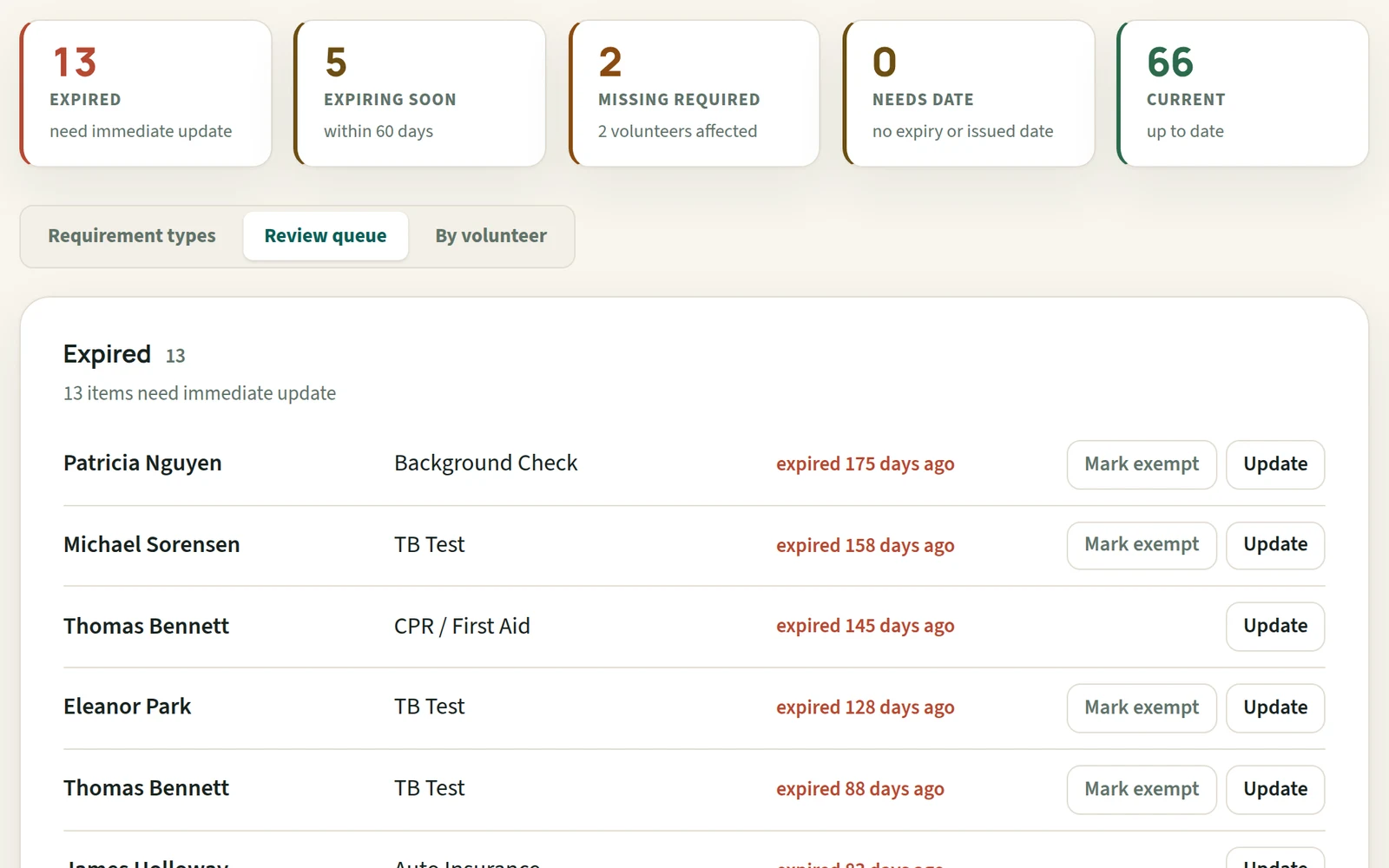
Task: Click the name Eleanor Park
Action: point(128,707)
